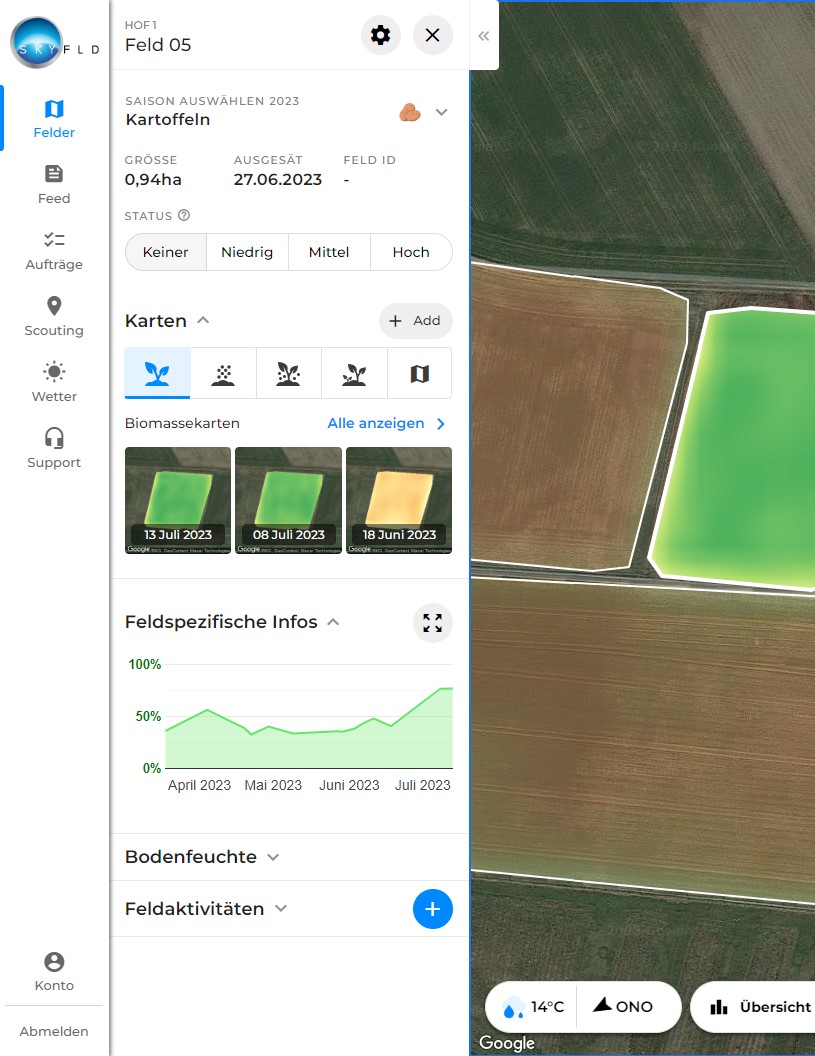Open the field settings gear icon
Image resolution: width=815 pixels, height=1056 pixels.
(381, 35)
